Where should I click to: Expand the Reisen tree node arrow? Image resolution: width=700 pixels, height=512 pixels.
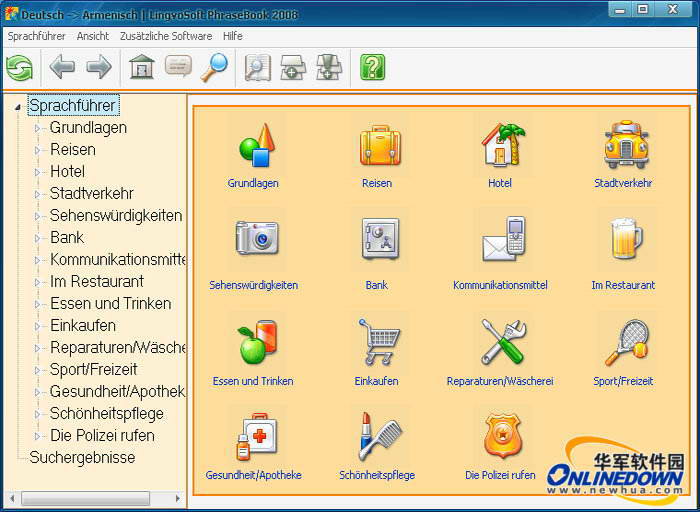pos(38,150)
